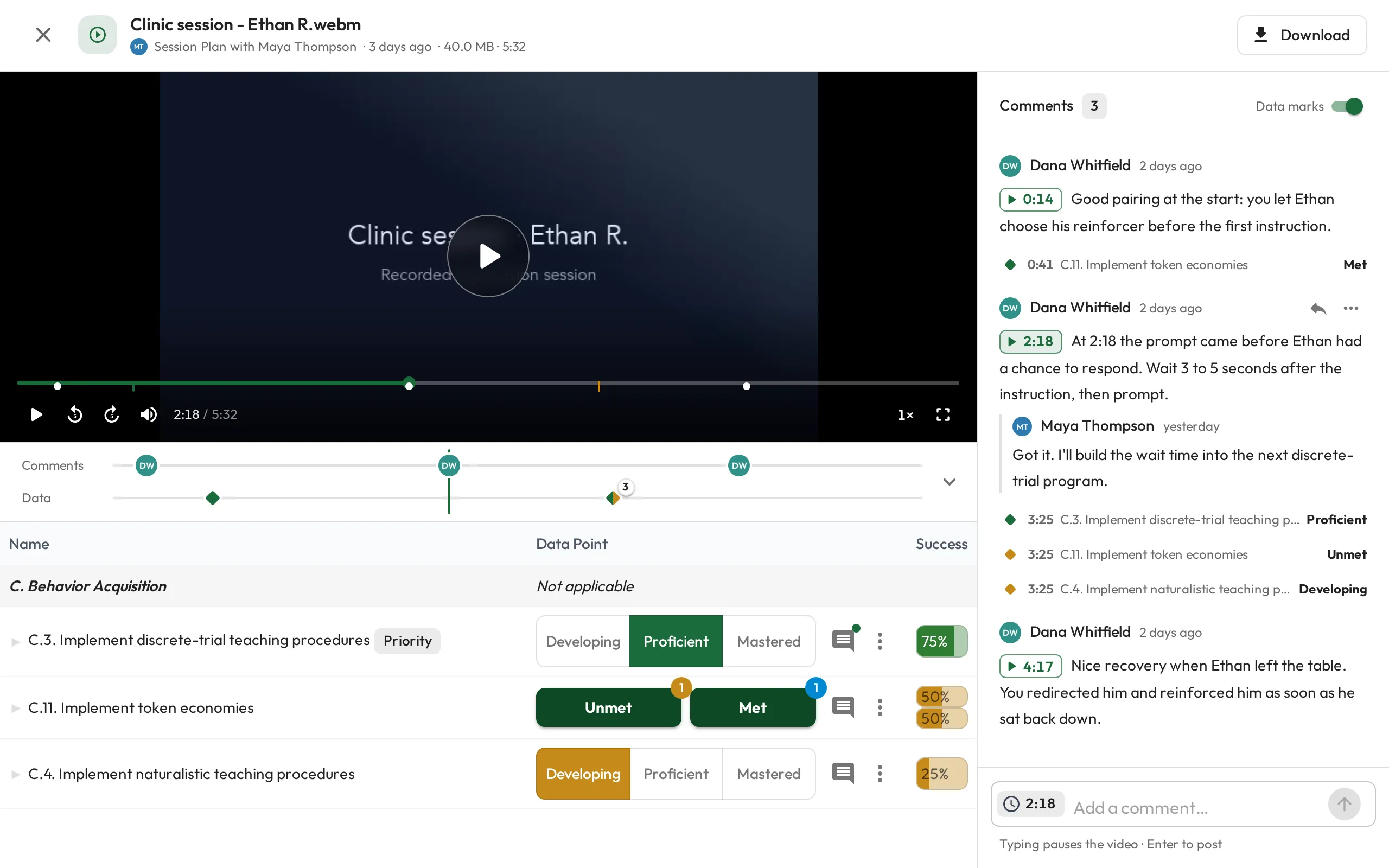
Task: Click the Name column header
Action: point(29,544)
